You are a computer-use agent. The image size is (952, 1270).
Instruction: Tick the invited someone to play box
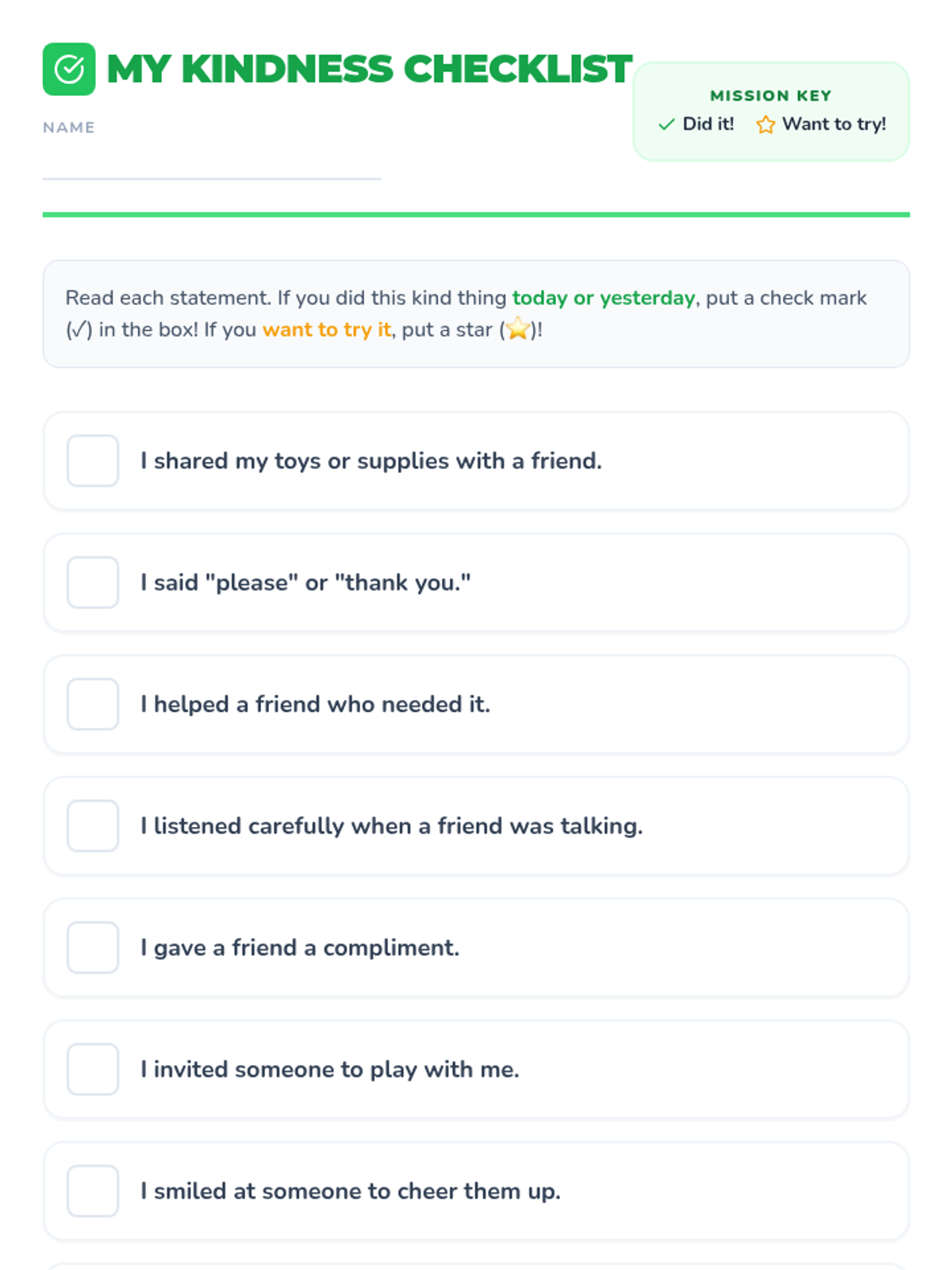tap(93, 1069)
